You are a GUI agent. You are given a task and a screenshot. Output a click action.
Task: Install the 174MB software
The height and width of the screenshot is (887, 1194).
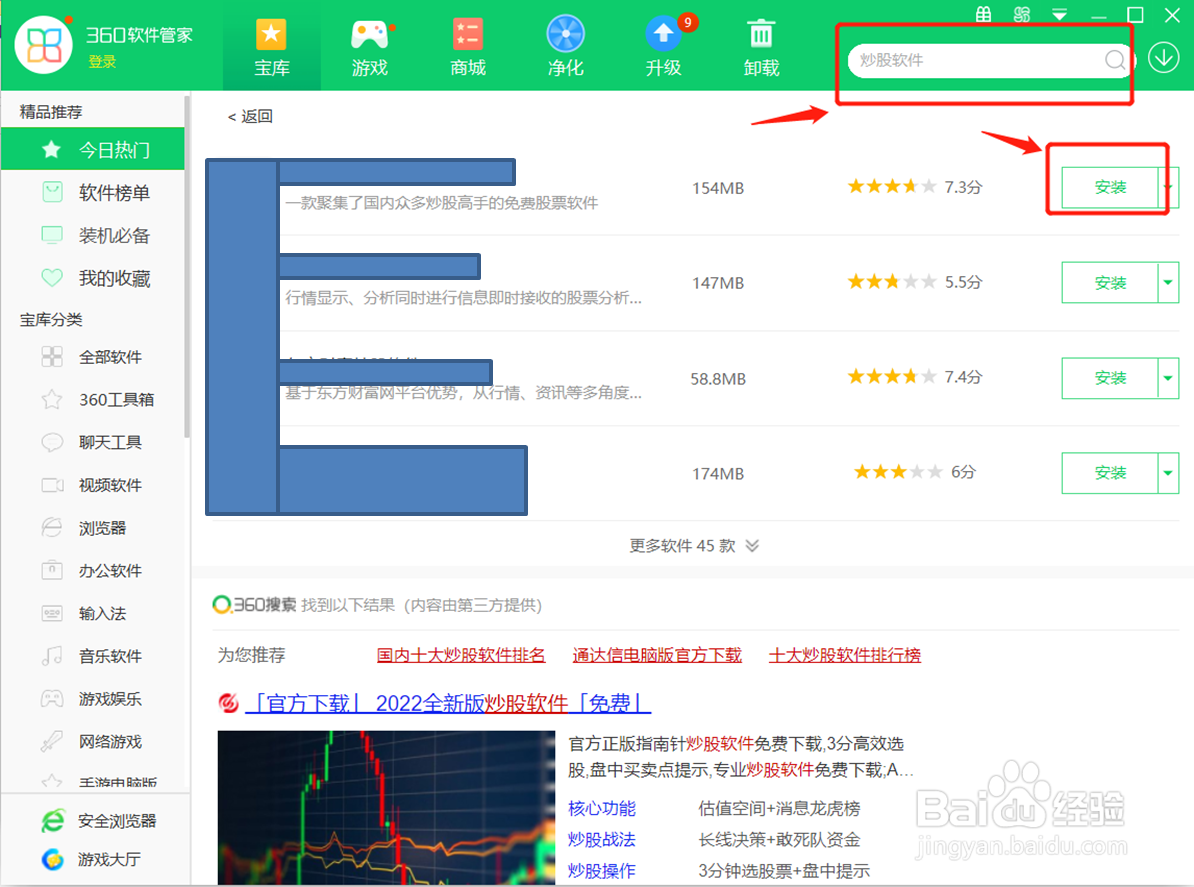(1109, 473)
